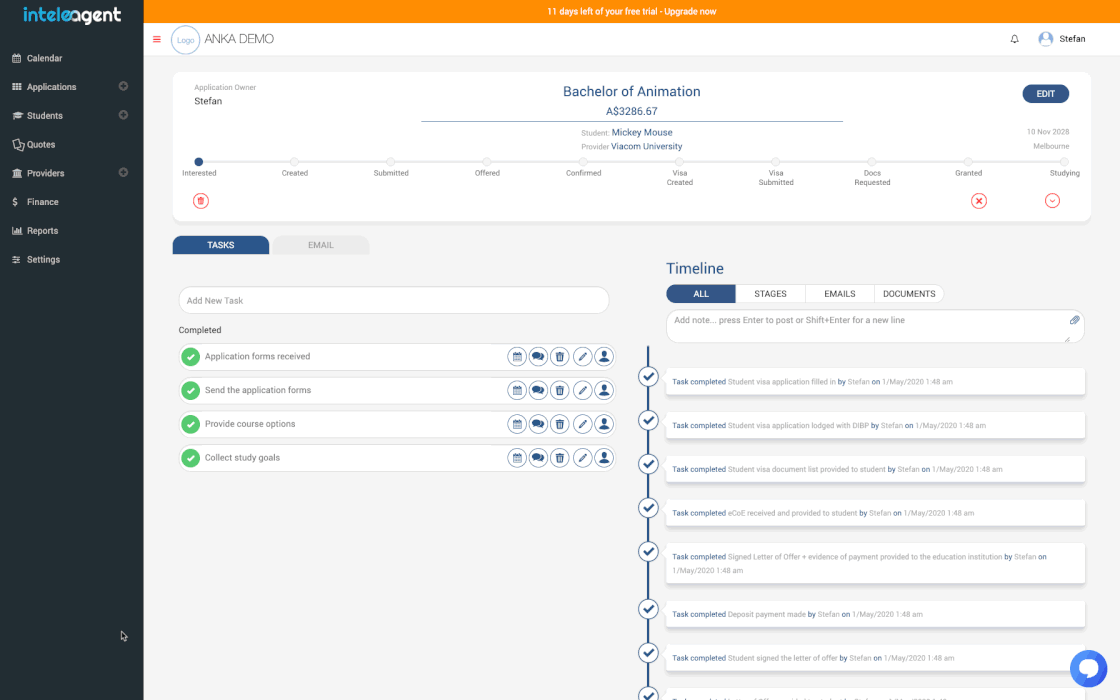This screenshot has width=1120, height=700.
Task: Switch to the EMAIL tab
Action: coord(320,245)
